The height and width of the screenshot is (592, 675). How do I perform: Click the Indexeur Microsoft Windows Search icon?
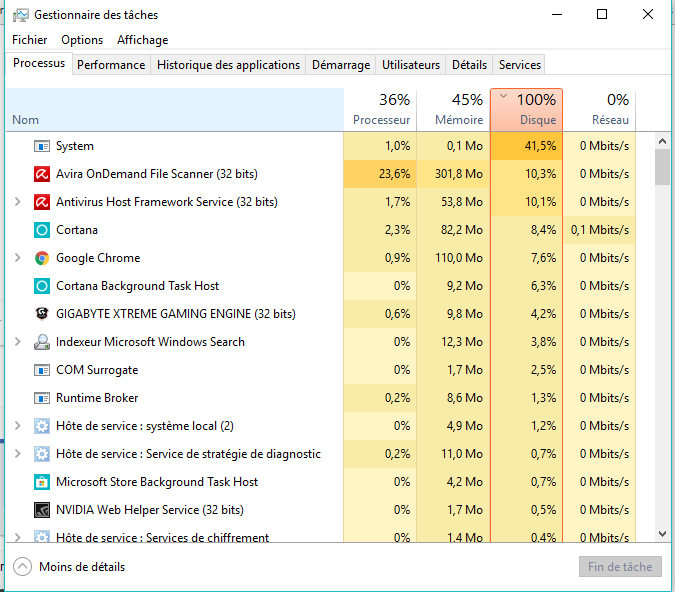point(42,342)
